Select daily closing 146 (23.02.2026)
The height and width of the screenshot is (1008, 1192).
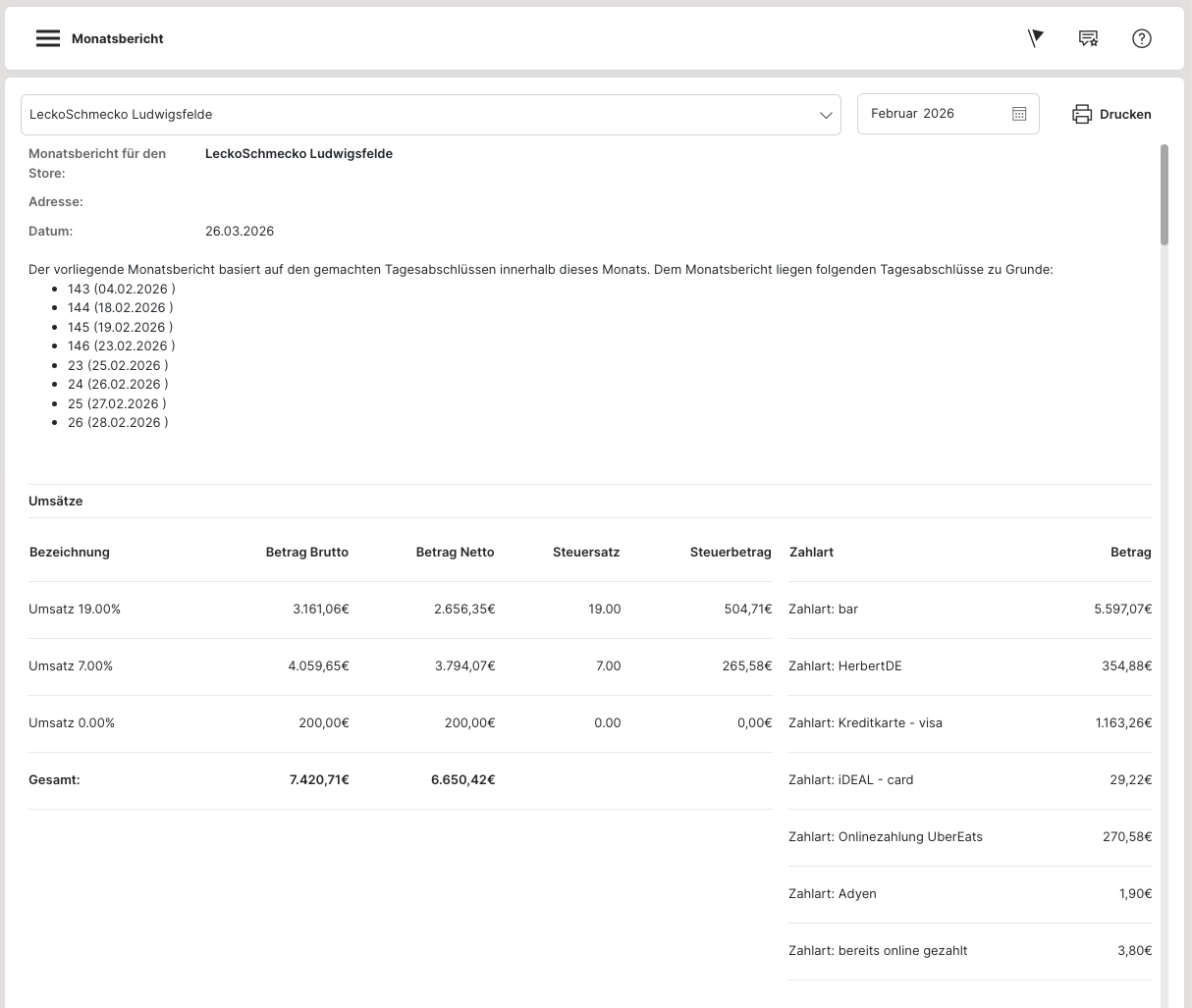point(121,345)
